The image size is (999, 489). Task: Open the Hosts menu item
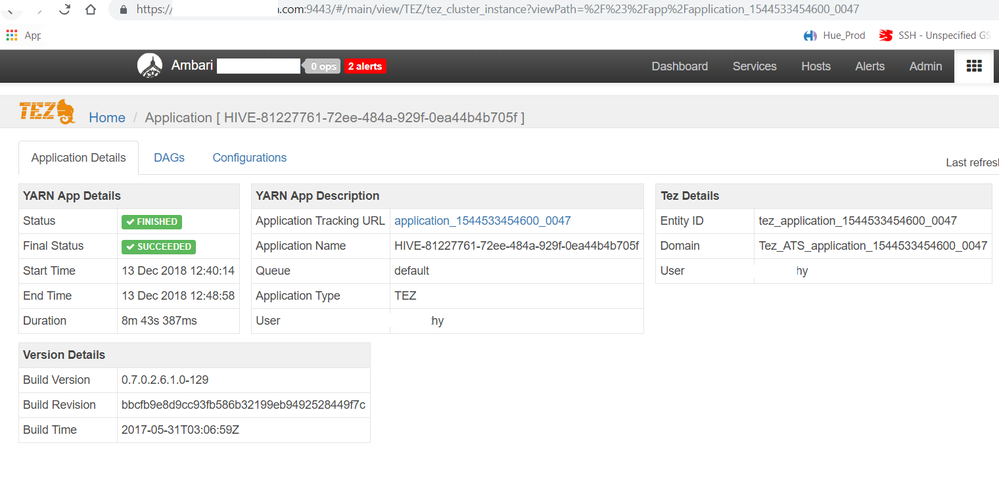point(816,66)
